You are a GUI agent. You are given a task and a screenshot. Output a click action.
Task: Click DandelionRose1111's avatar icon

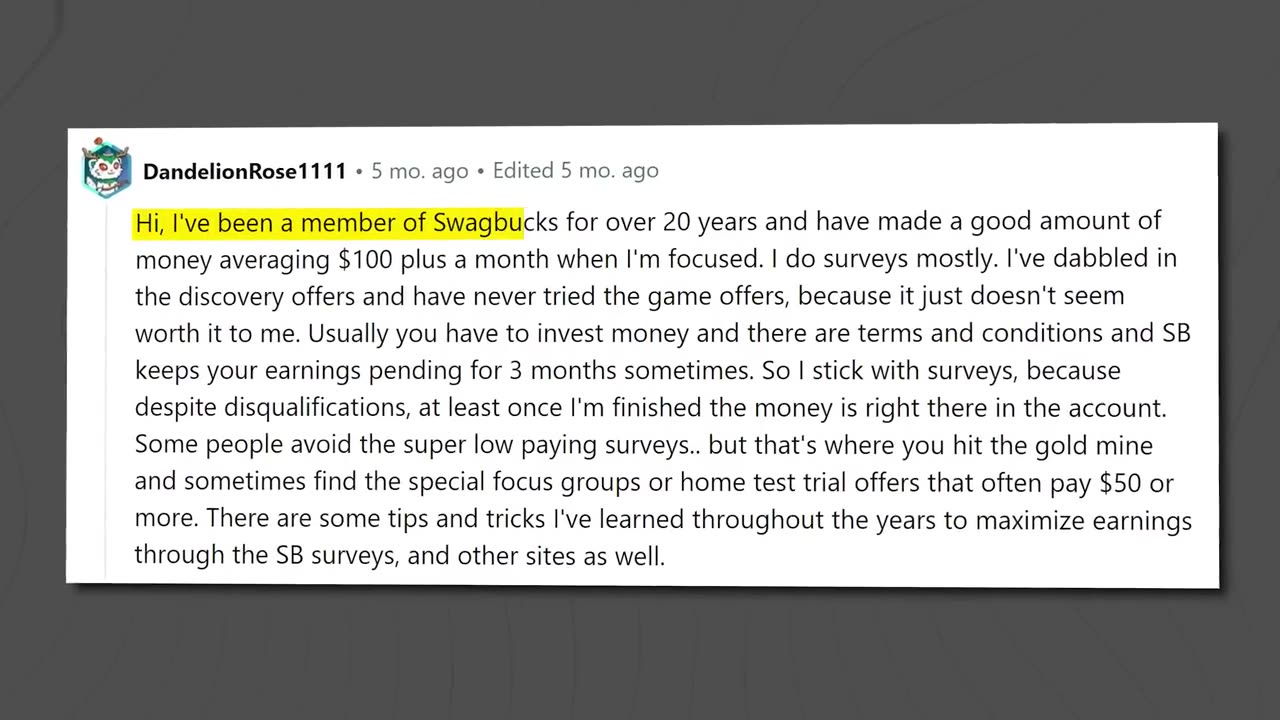coord(106,169)
